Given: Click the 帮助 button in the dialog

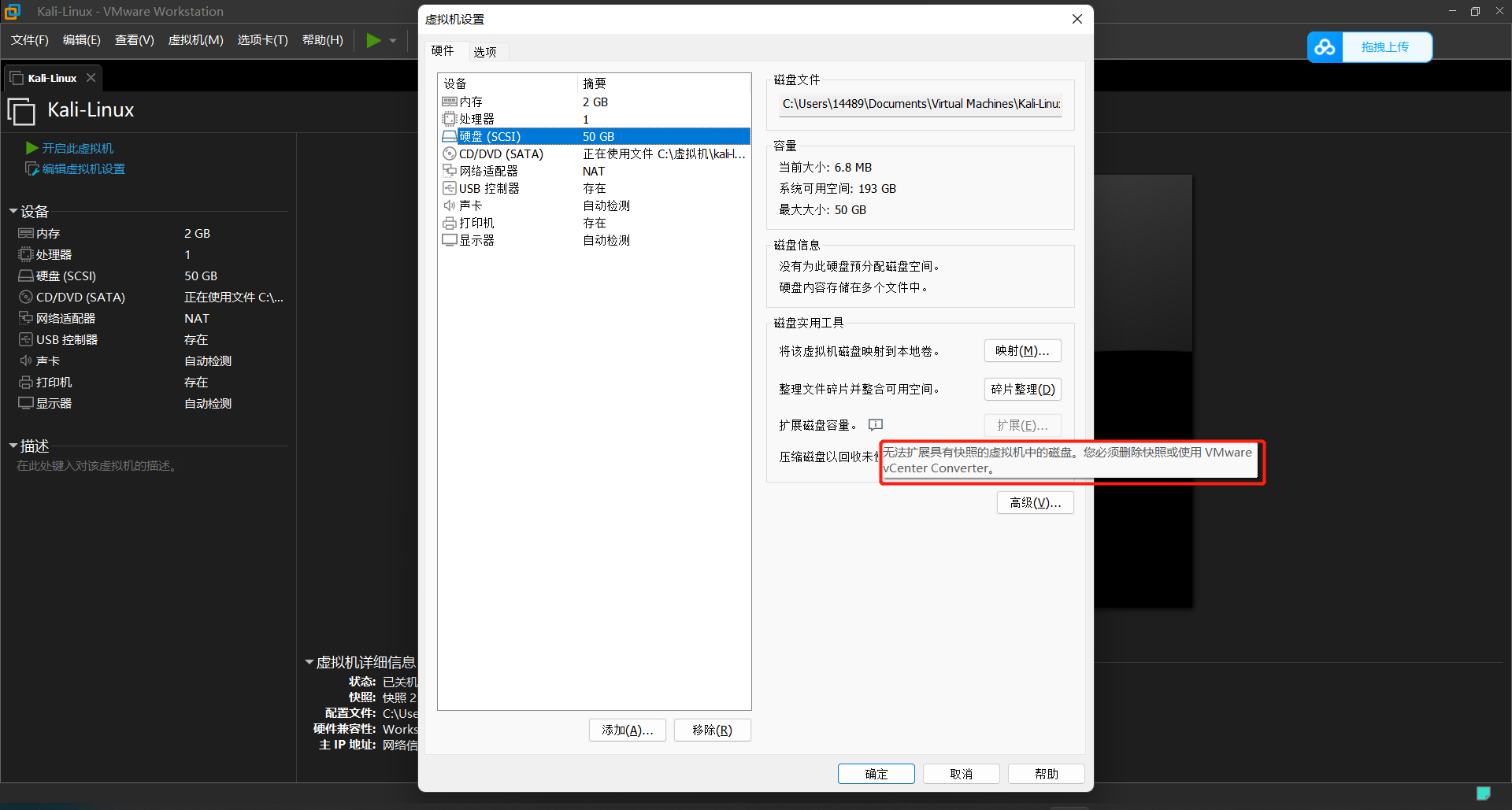Looking at the screenshot, I should [1047, 774].
